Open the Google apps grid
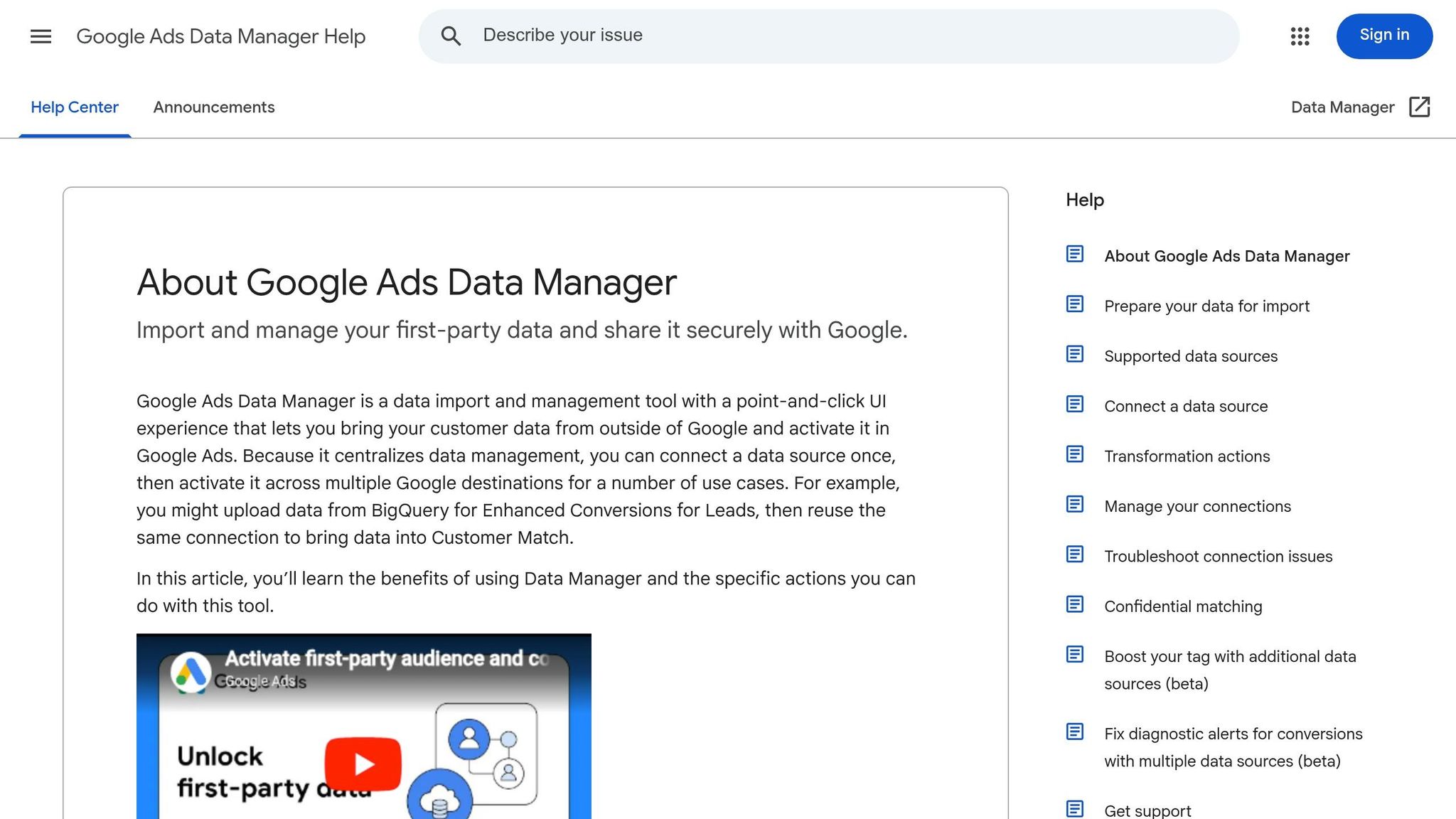The height and width of the screenshot is (819, 1456). pyautogui.click(x=1300, y=36)
